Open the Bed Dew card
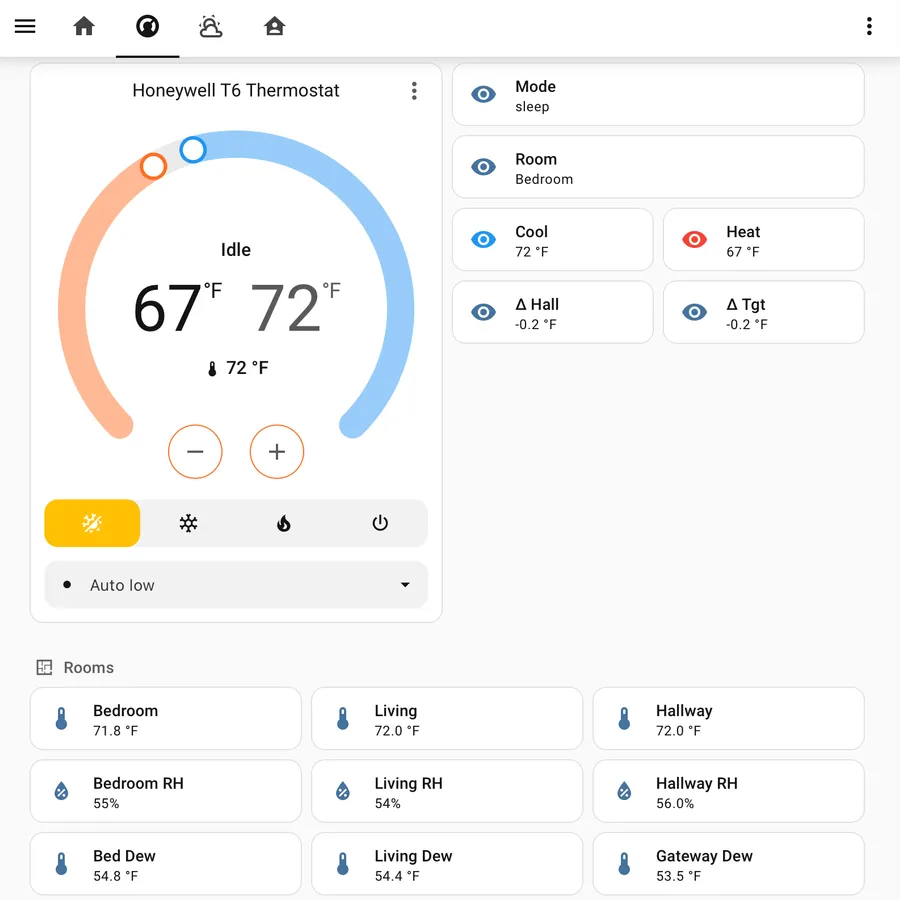The image size is (900, 900). point(166,864)
